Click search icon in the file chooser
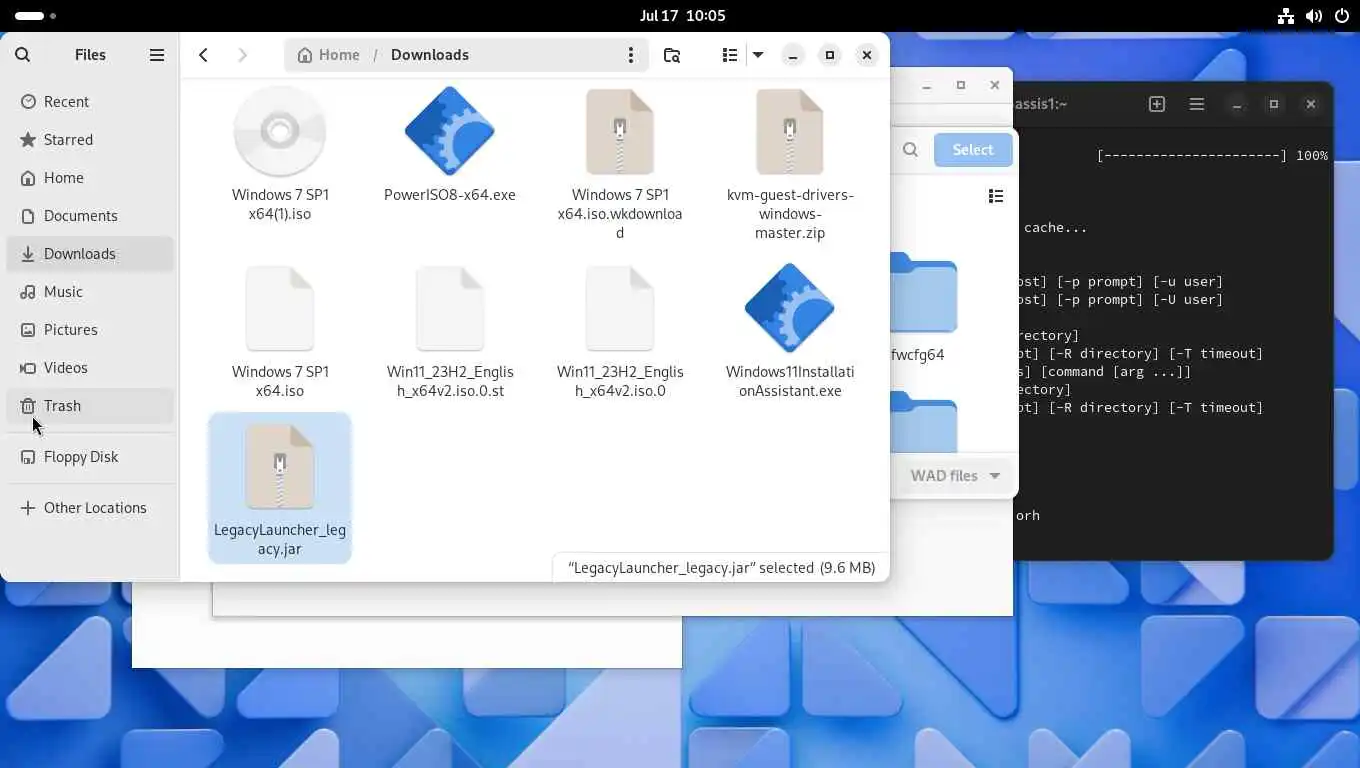The width and height of the screenshot is (1360, 768). coord(910,150)
